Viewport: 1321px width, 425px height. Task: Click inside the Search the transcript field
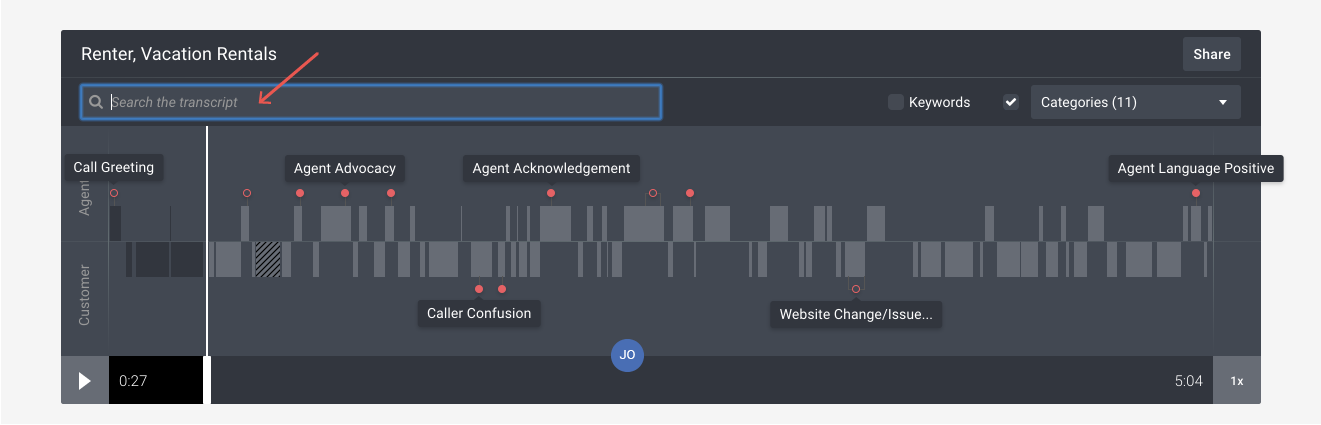(x=380, y=102)
